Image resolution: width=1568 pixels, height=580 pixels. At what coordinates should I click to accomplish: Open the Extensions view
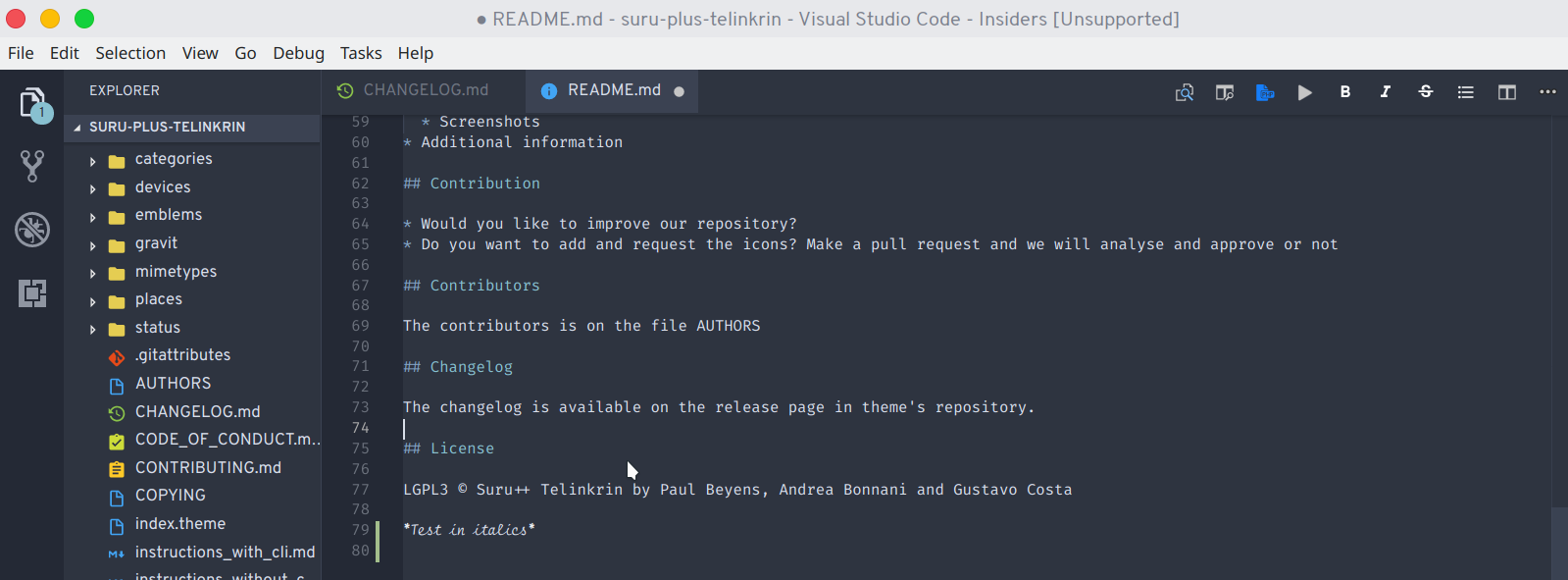pyautogui.click(x=32, y=293)
